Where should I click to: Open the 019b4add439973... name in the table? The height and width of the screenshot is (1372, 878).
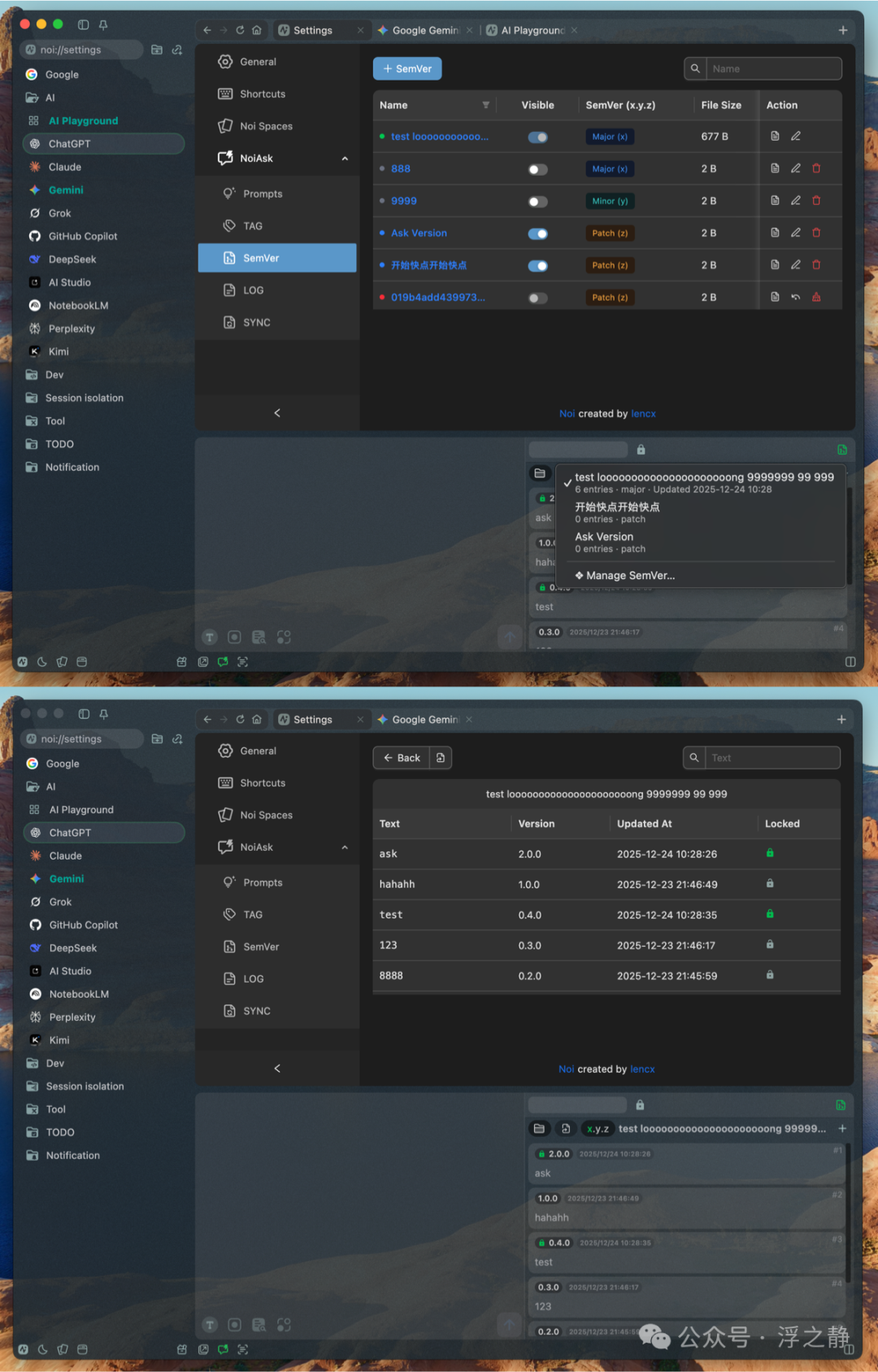coord(437,297)
